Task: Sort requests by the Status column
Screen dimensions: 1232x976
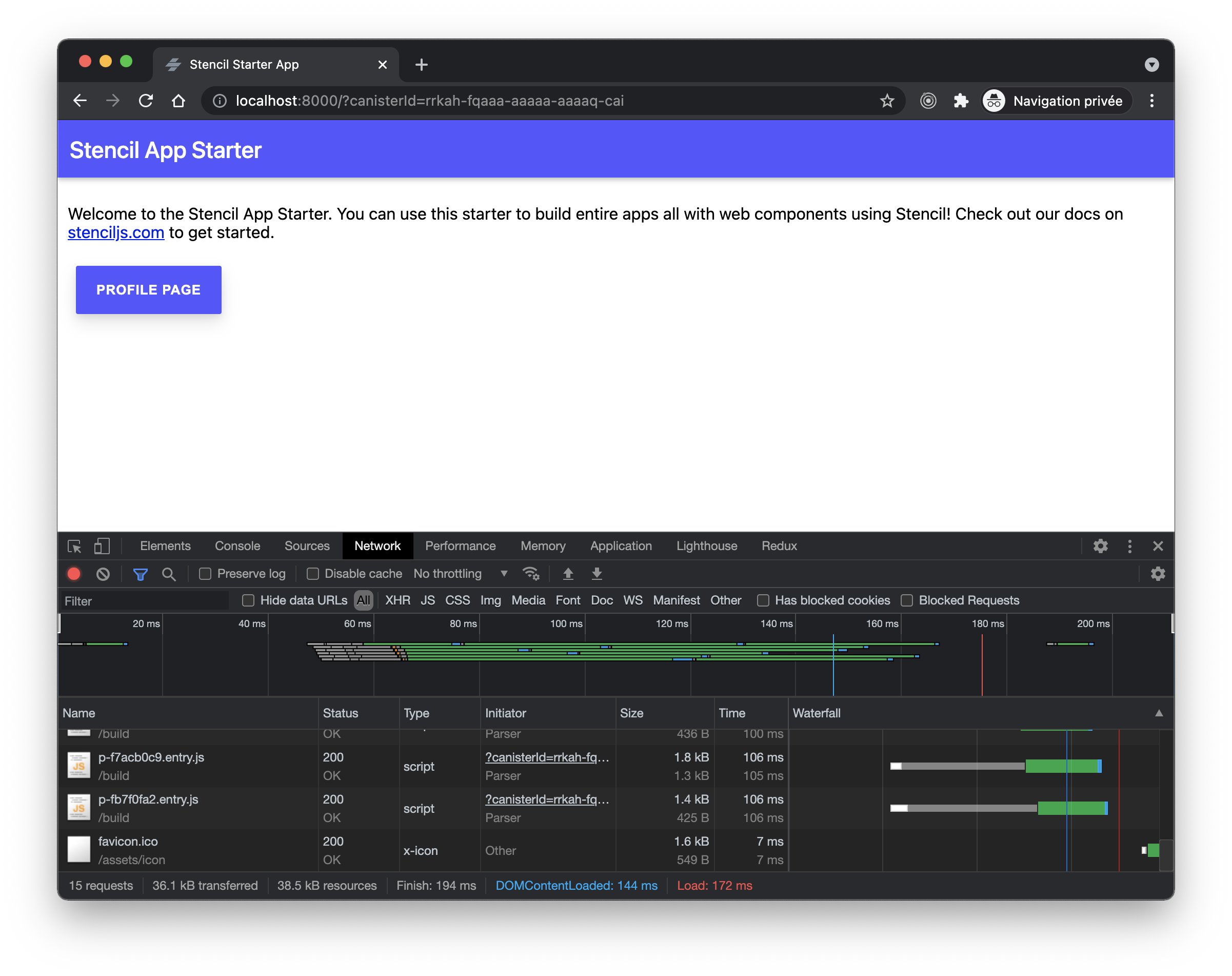Action: pos(358,713)
